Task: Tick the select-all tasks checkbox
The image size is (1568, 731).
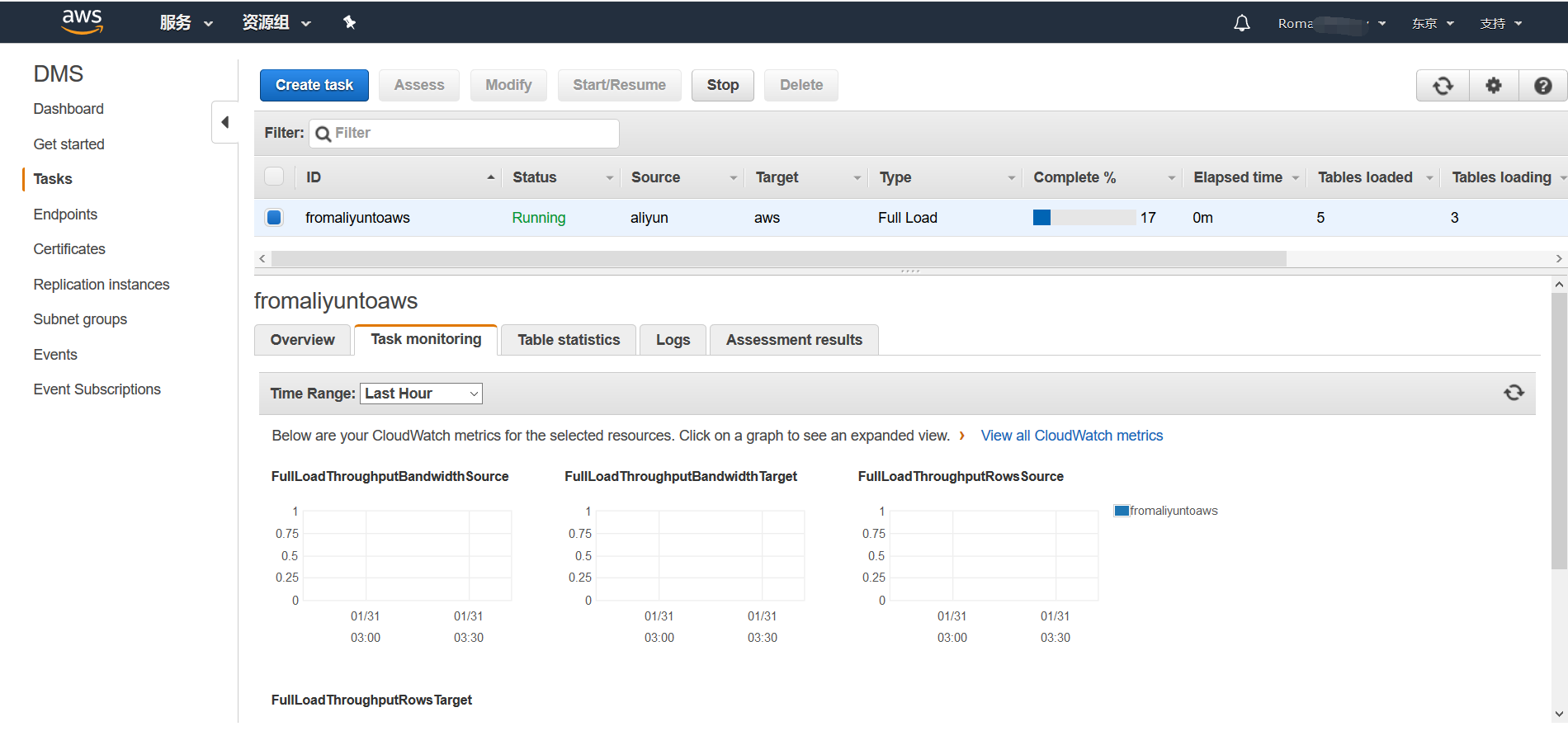Action: pyautogui.click(x=274, y=177)
